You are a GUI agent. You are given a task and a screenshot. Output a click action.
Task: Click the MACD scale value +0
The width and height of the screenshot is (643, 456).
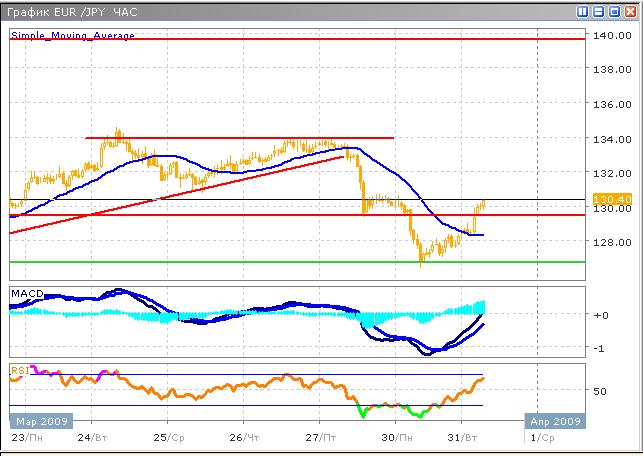600,315
